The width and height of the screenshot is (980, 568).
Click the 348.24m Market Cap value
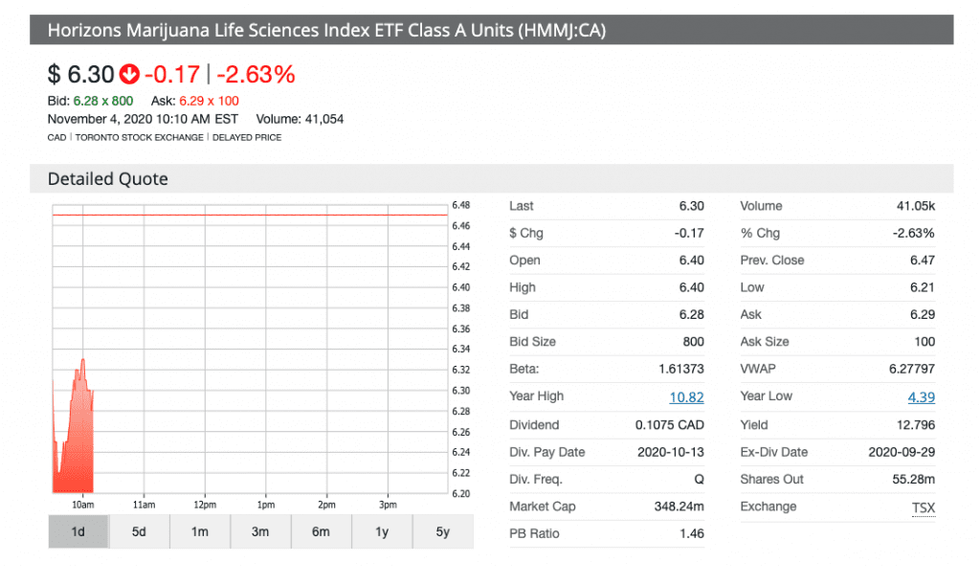pyautogui.click(x=677, y=507)
